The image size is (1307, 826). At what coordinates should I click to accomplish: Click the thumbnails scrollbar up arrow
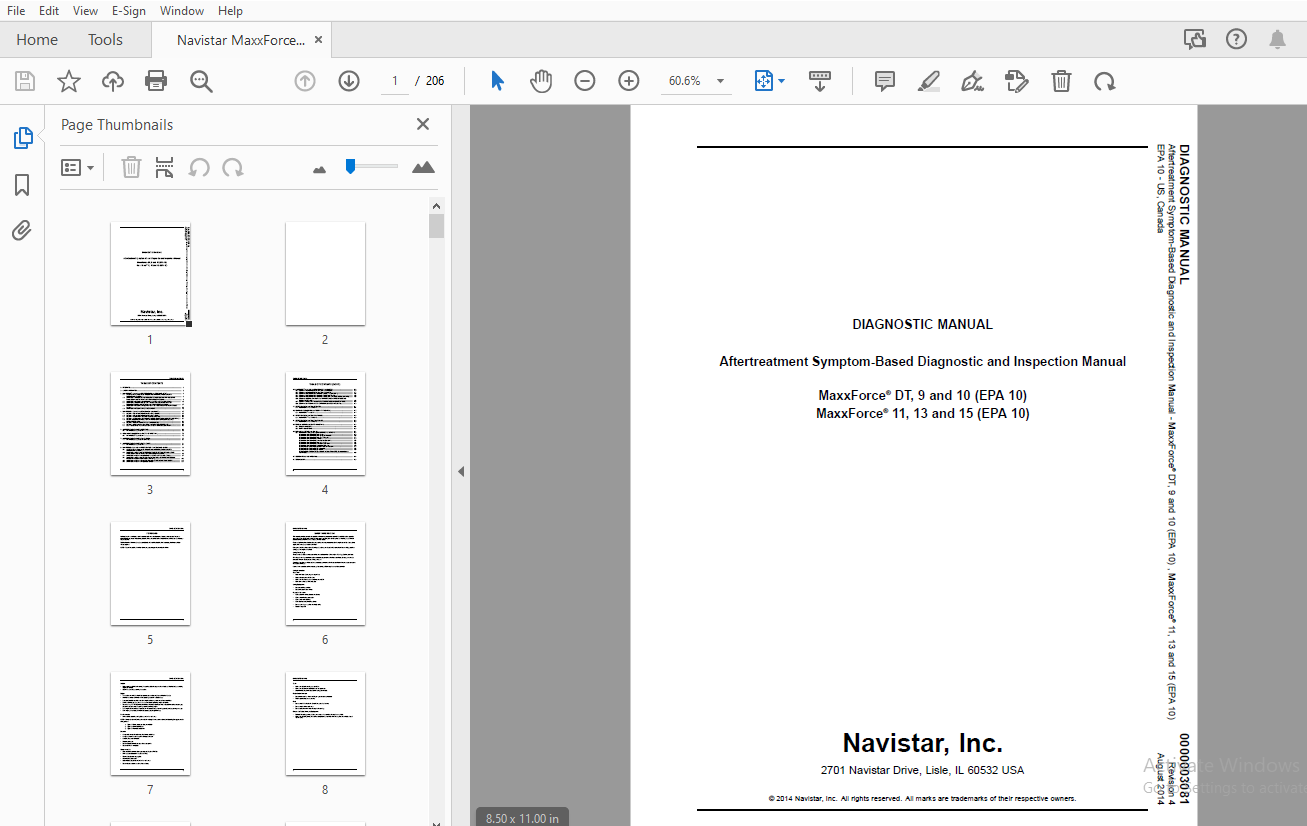click(x=436, y=206)
